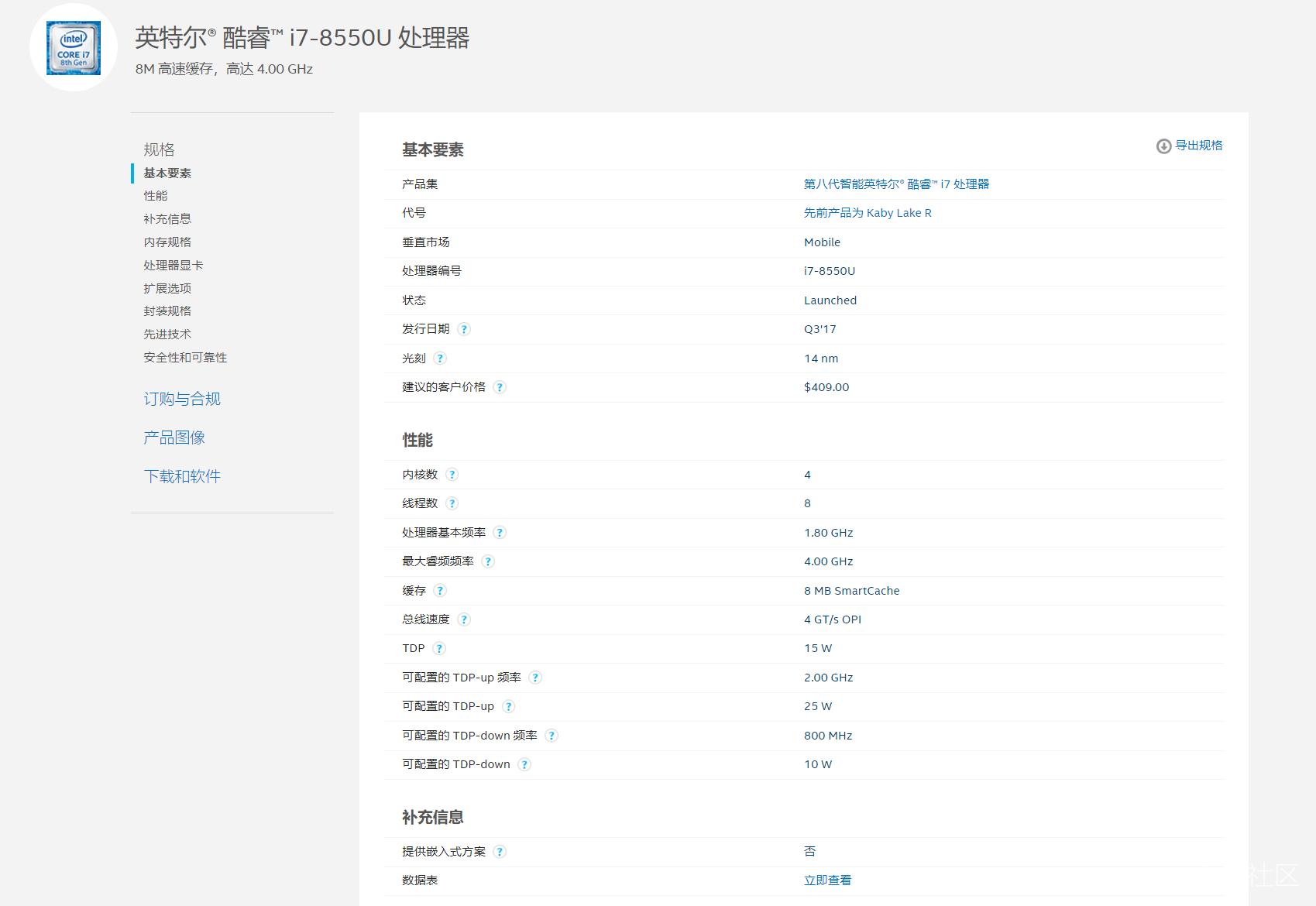This screenshot has height=906, width=1316.
Task: Click the 规格 sidebar heading
Action: (159, 149)
